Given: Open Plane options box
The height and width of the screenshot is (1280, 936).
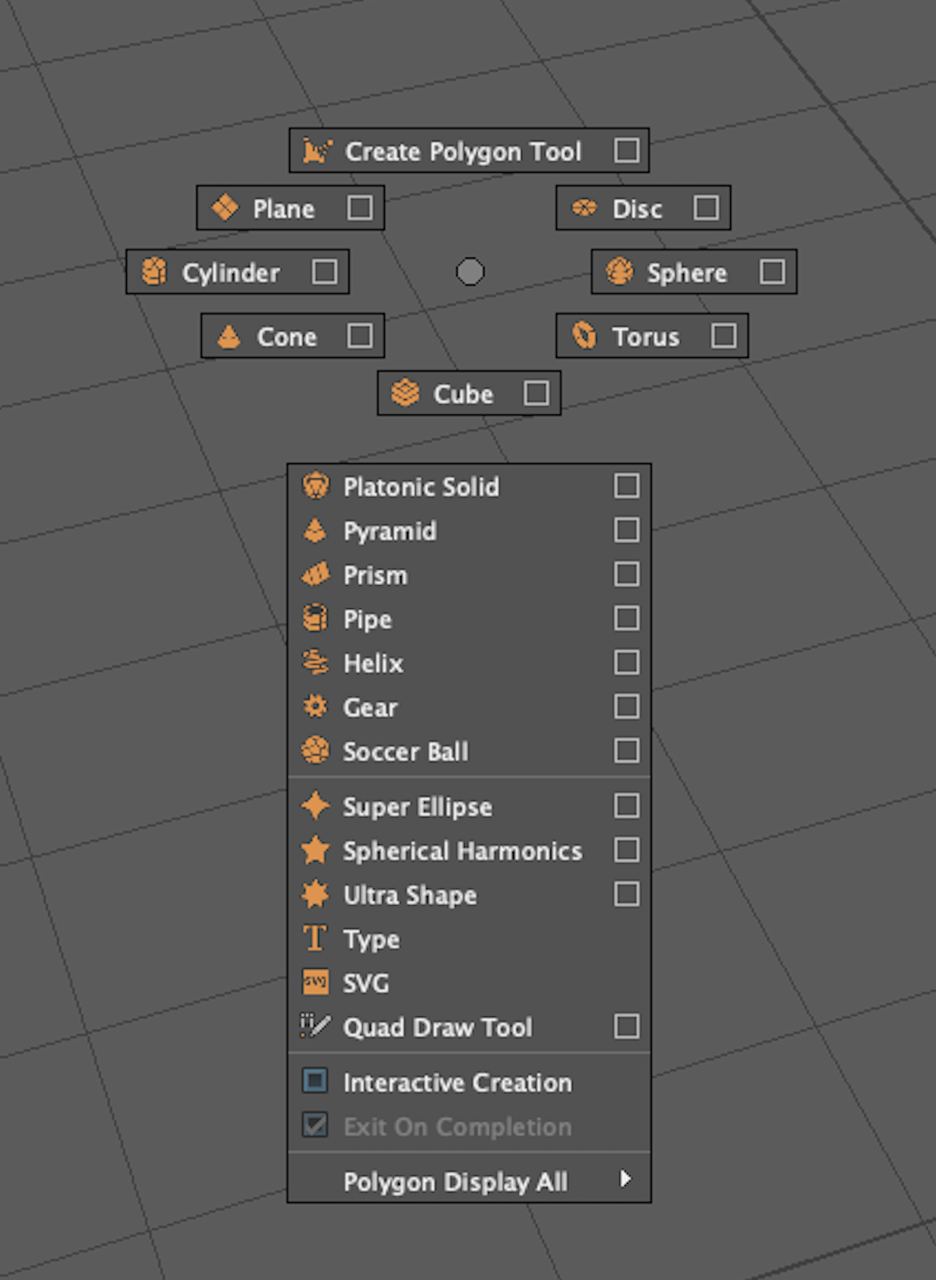Looking at the screenshot, I should (360, 207).
